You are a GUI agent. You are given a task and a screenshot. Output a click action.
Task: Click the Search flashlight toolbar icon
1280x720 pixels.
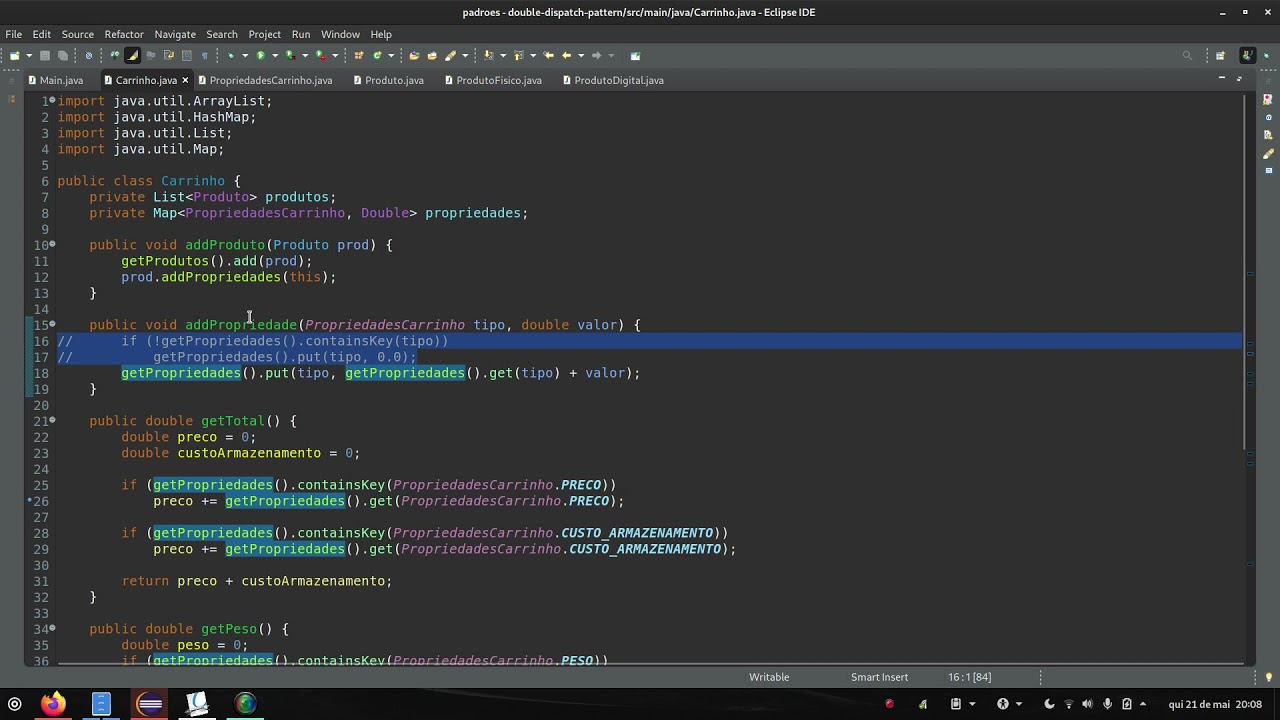[450, 56]
